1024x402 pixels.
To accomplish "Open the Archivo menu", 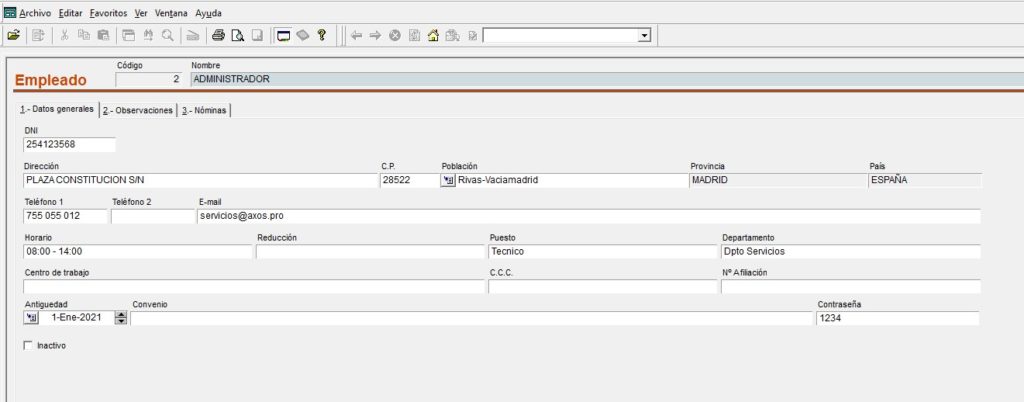I will 35,13.
